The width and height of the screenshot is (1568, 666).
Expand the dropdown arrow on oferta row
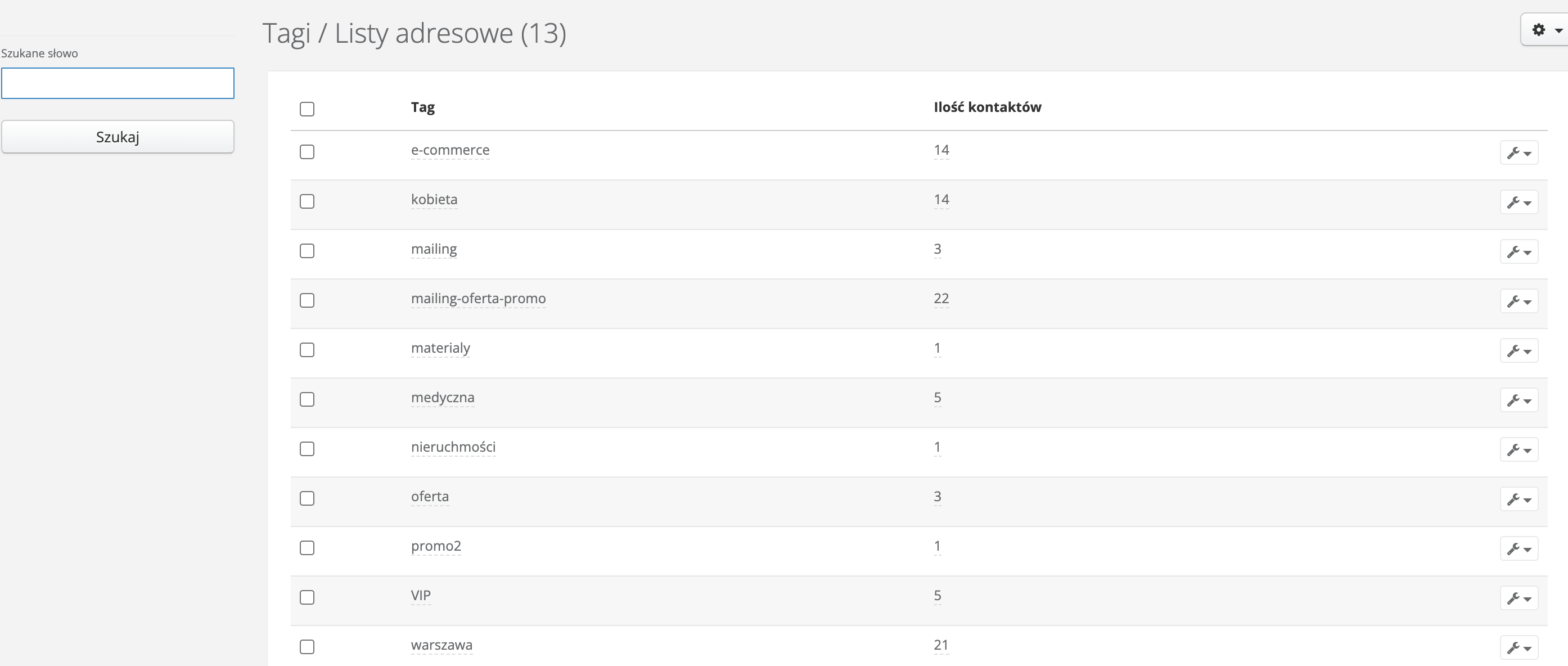click(1527, 501)
